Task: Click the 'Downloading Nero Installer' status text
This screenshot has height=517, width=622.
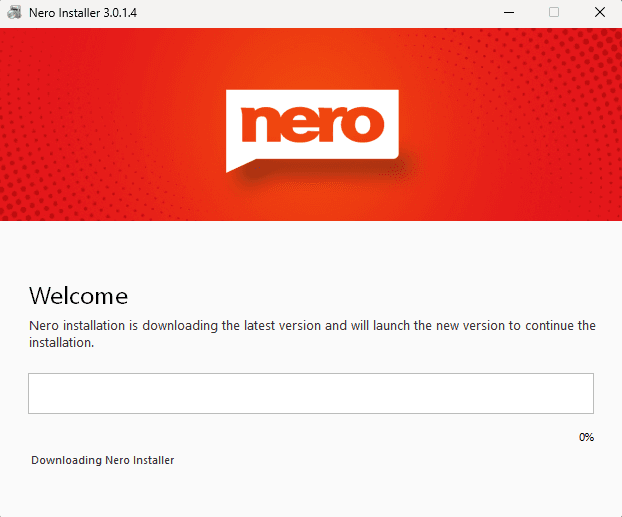Action: pos(103,460)
